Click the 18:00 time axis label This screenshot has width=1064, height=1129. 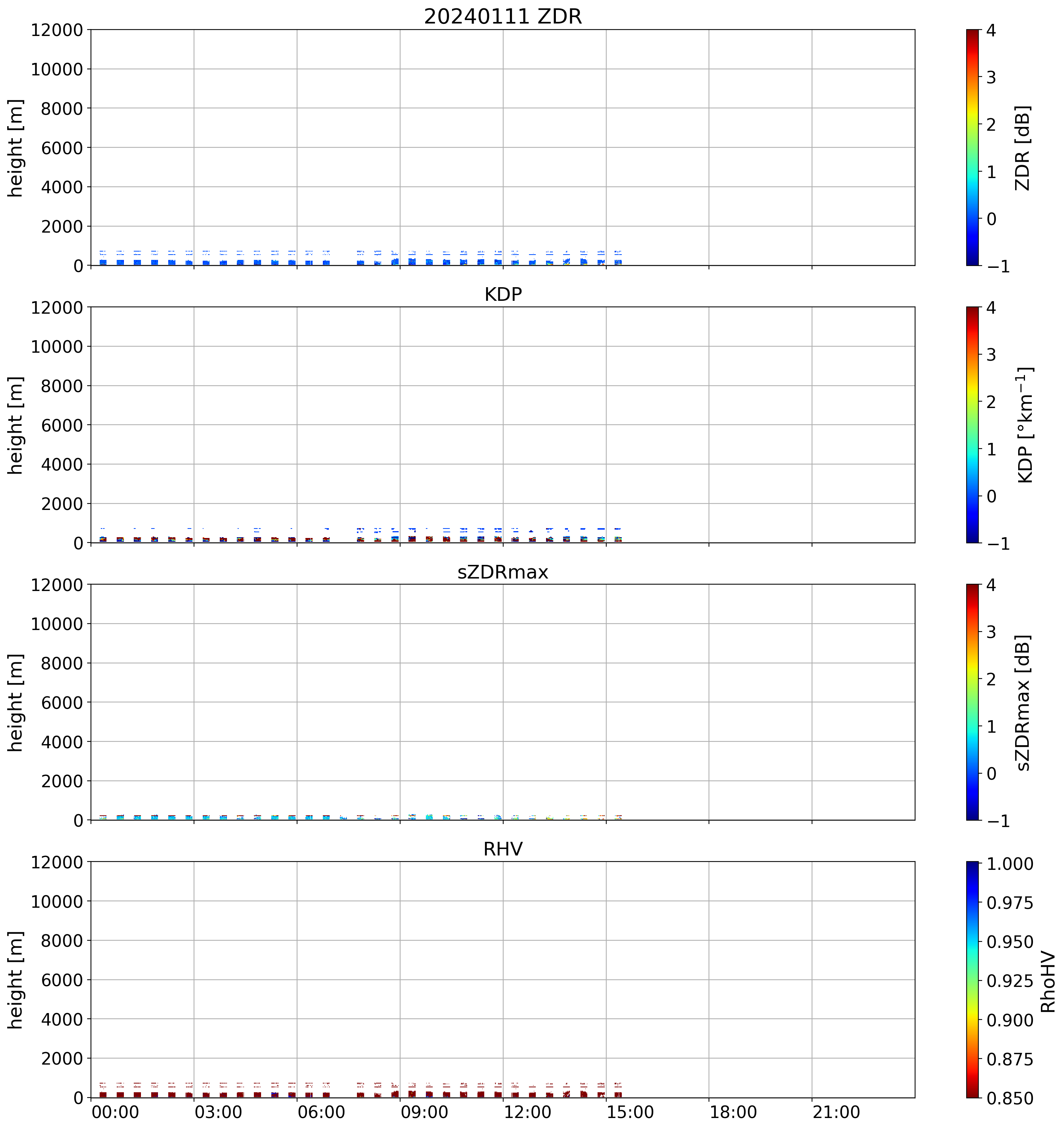click(733, 1112)
